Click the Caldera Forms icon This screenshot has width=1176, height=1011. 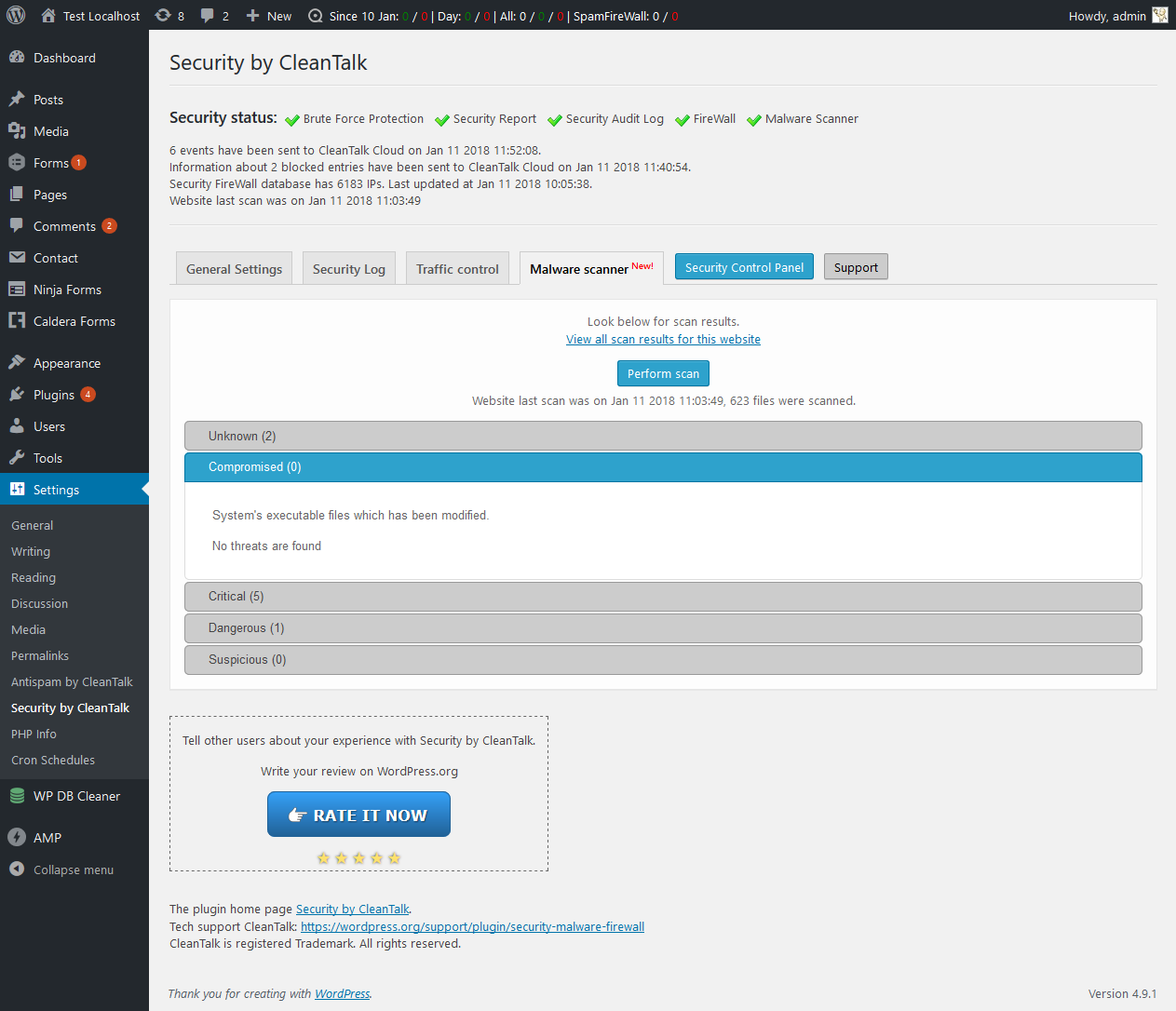(17, 321)
